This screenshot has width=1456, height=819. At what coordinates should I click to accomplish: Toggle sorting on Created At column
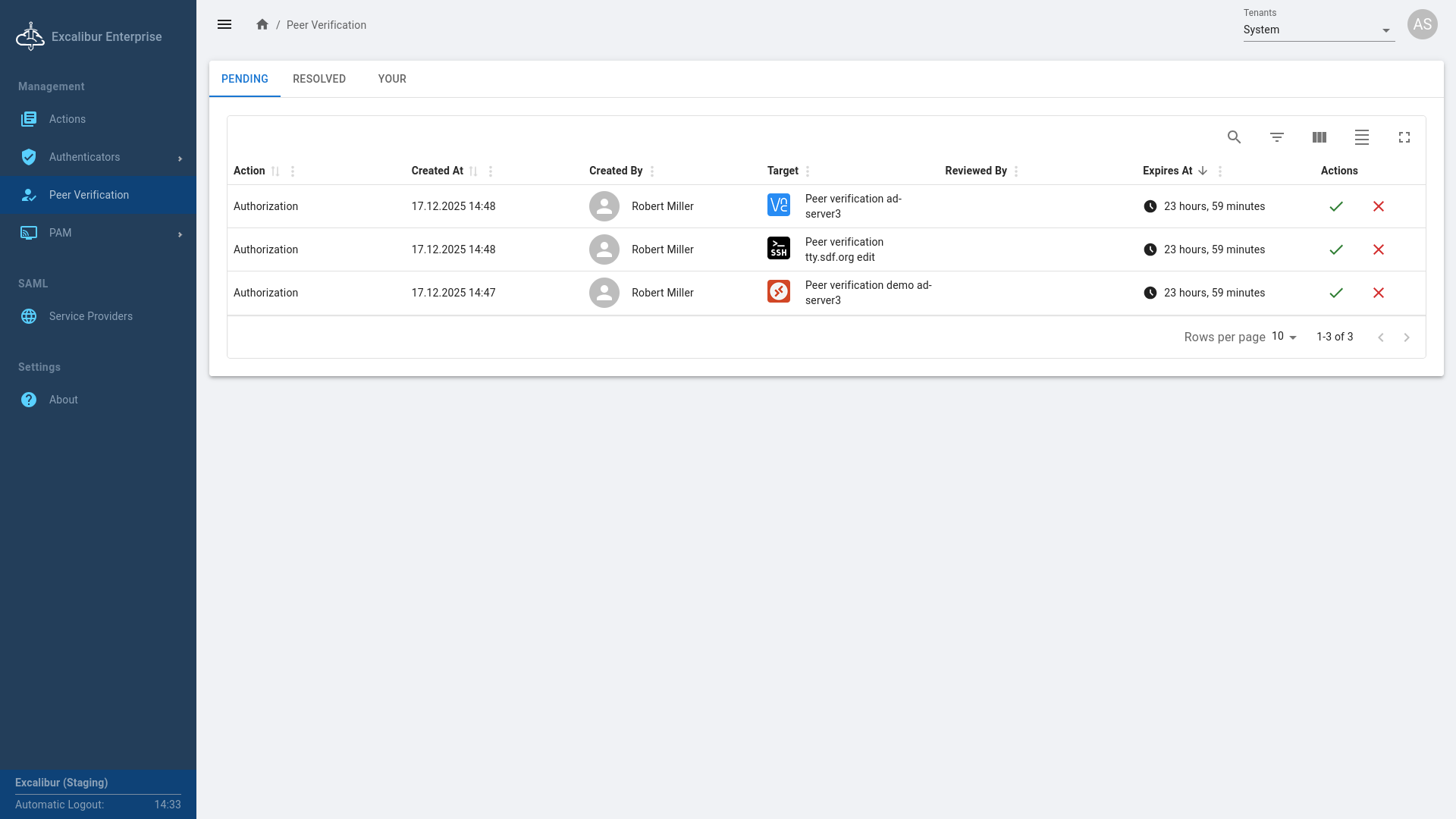click(472, 171)
